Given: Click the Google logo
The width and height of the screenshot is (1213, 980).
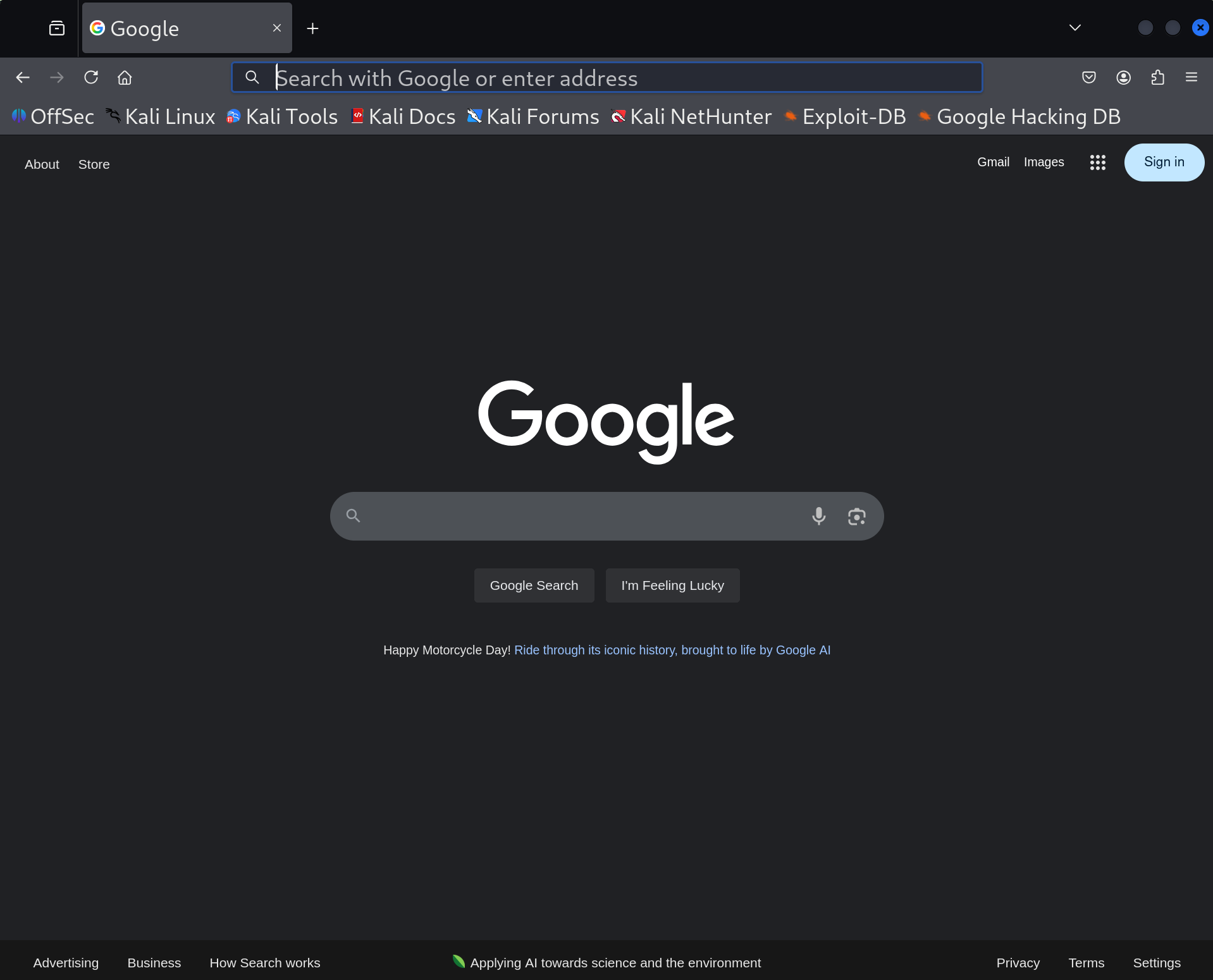Looking at the screenshot, I should 606,422.
